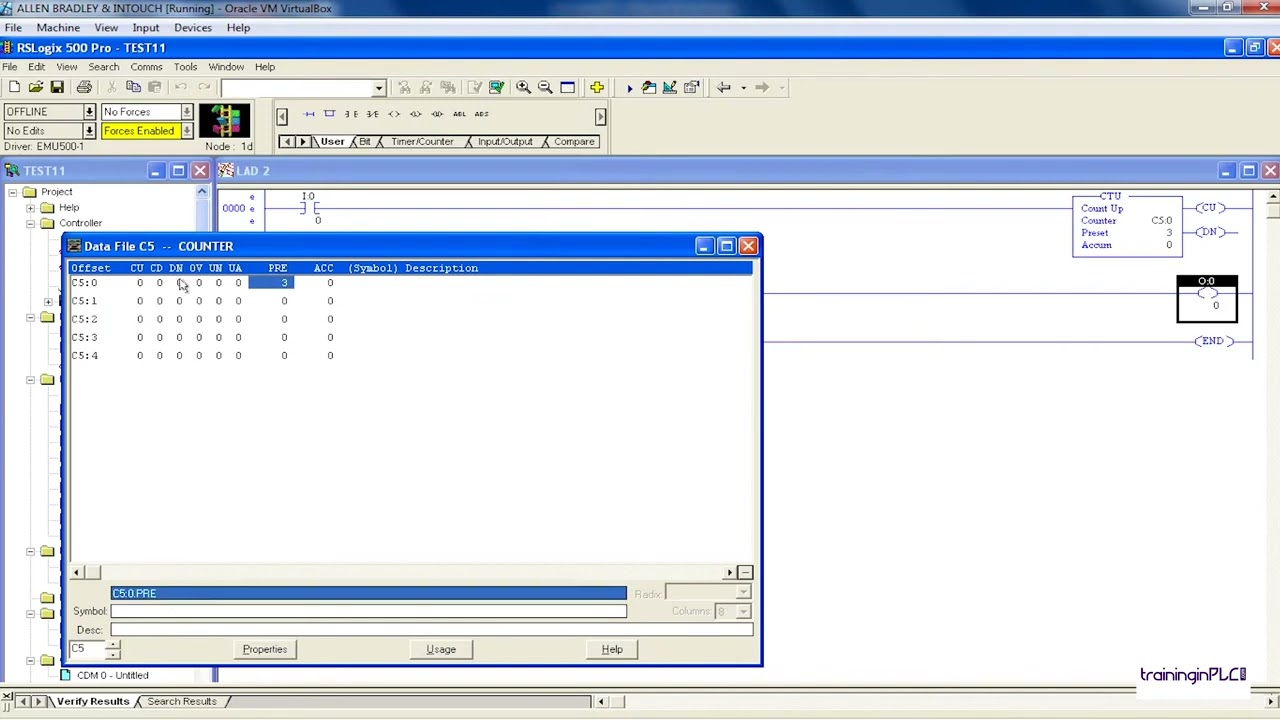The height and width of the screenshot is (720, 1280).
Task: Toggle the UA bit for C5:2
Action: click(238, 319)
